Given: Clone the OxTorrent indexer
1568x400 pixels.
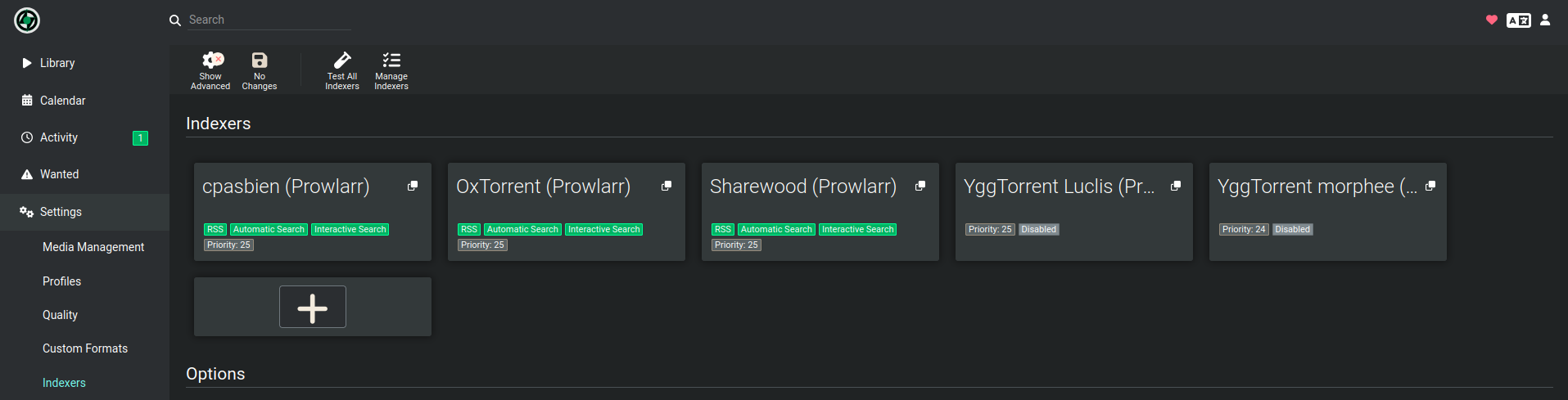Looking at the screenshot, I should point(667,187).
